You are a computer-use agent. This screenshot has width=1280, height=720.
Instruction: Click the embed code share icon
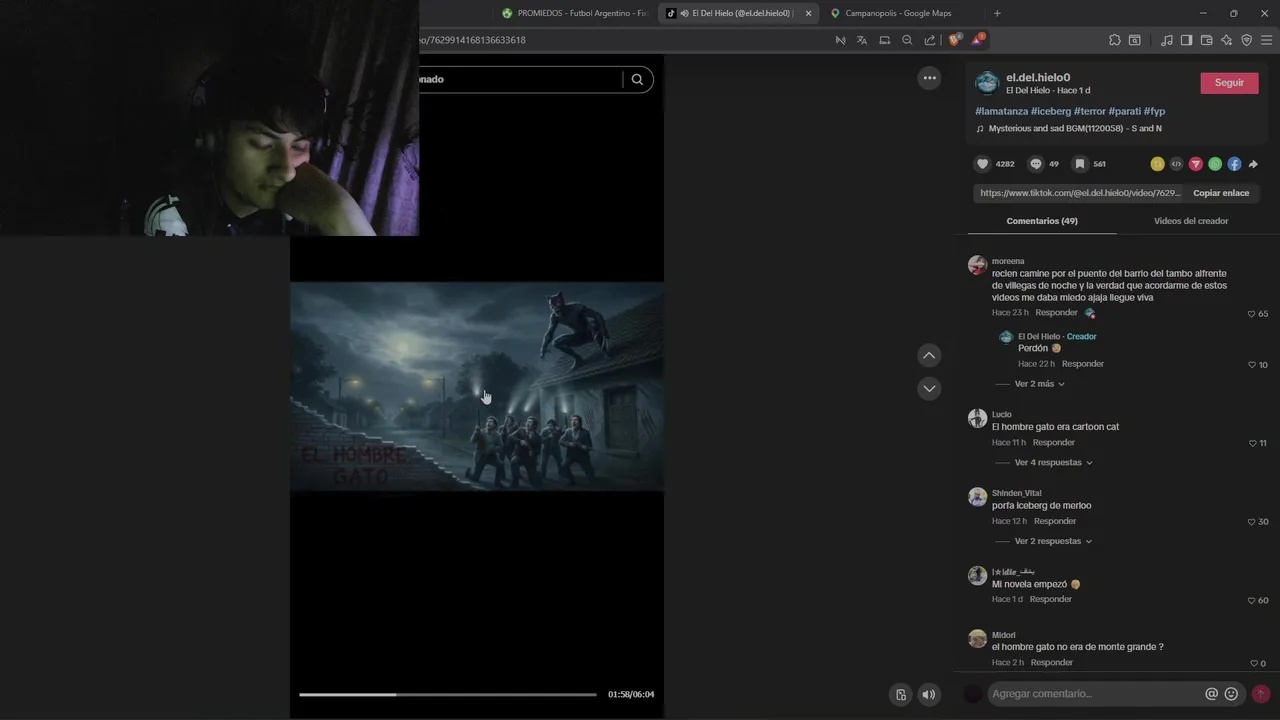[1176, 164]
